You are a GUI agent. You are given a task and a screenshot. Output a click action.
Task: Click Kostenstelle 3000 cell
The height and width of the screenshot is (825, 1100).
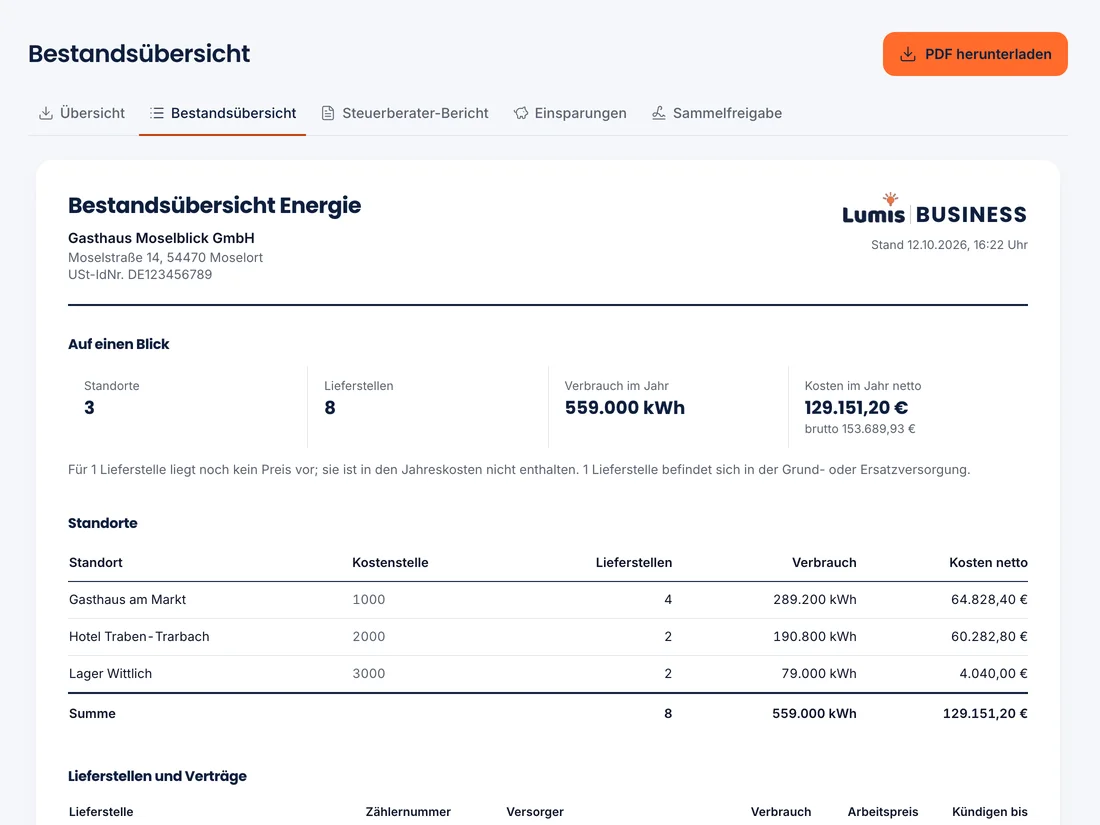tap(368, 673)
